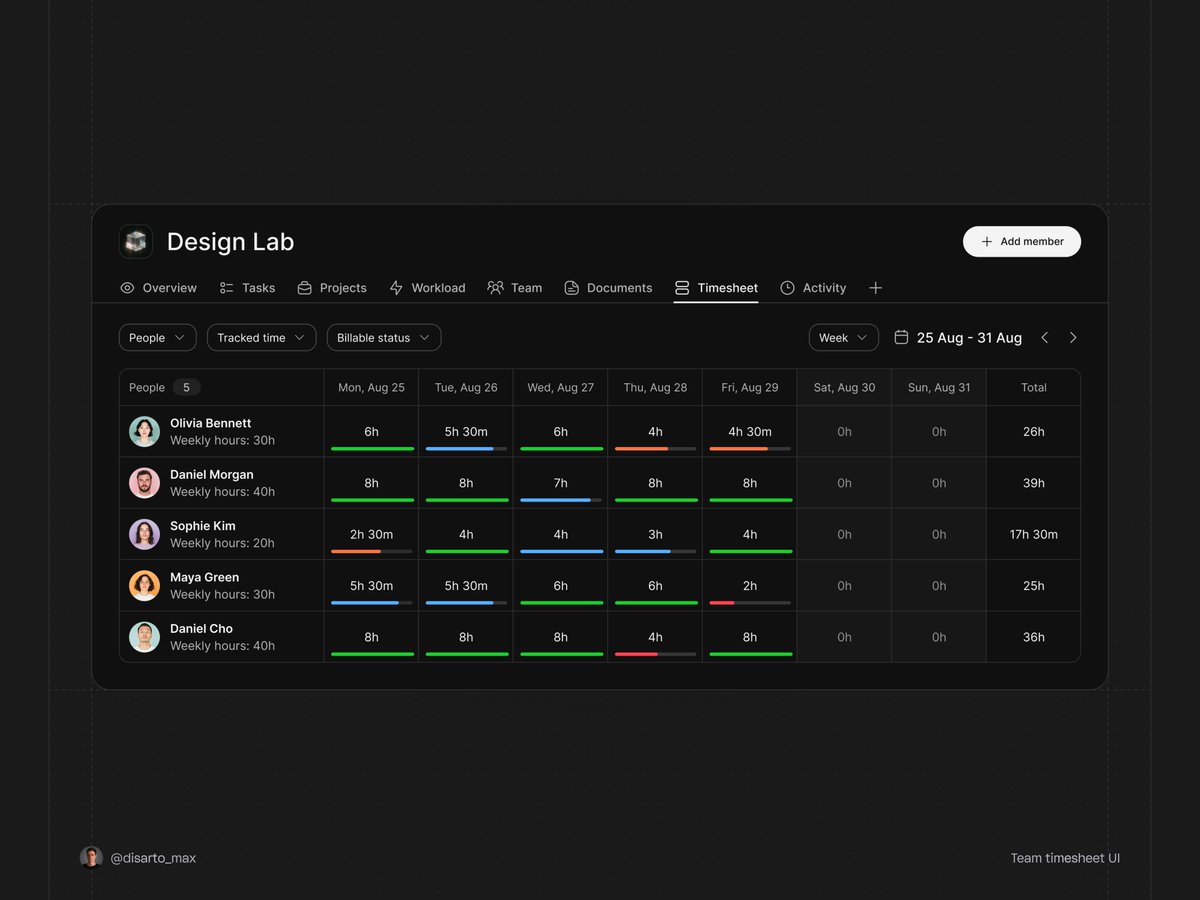Click the clock icon beside Activity
Screen dimensions: 1200x900
coord(787,288)
